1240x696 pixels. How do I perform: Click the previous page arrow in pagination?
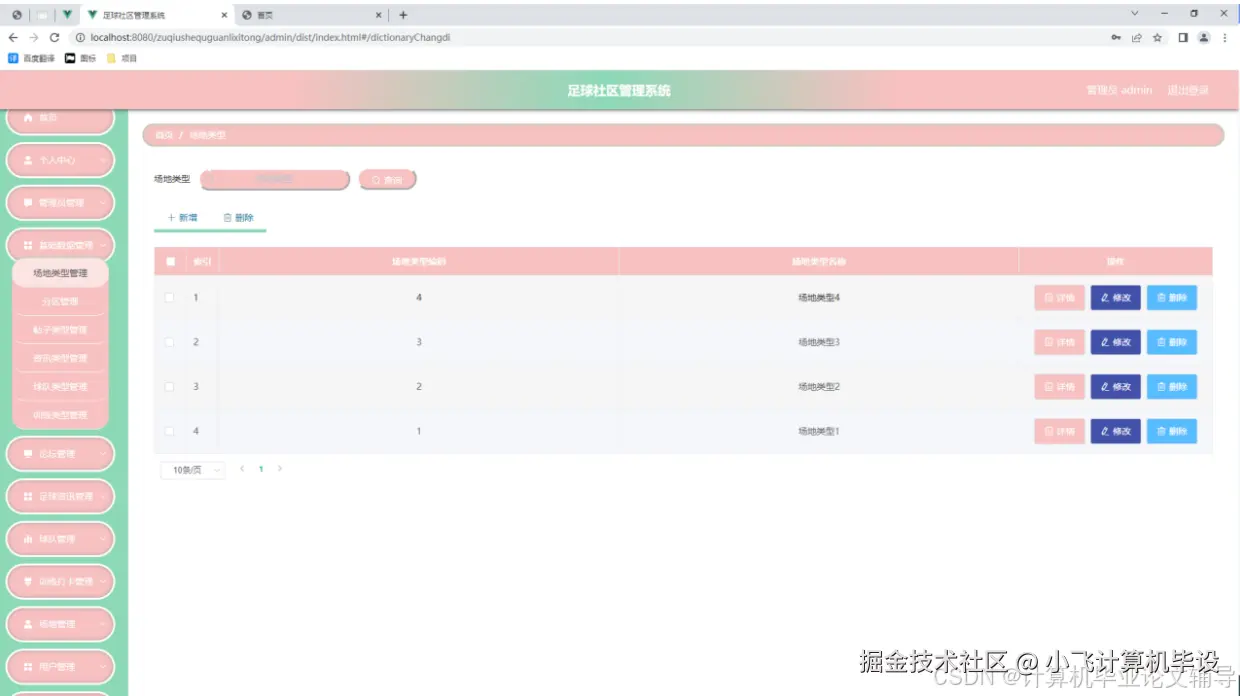[242, 469]
